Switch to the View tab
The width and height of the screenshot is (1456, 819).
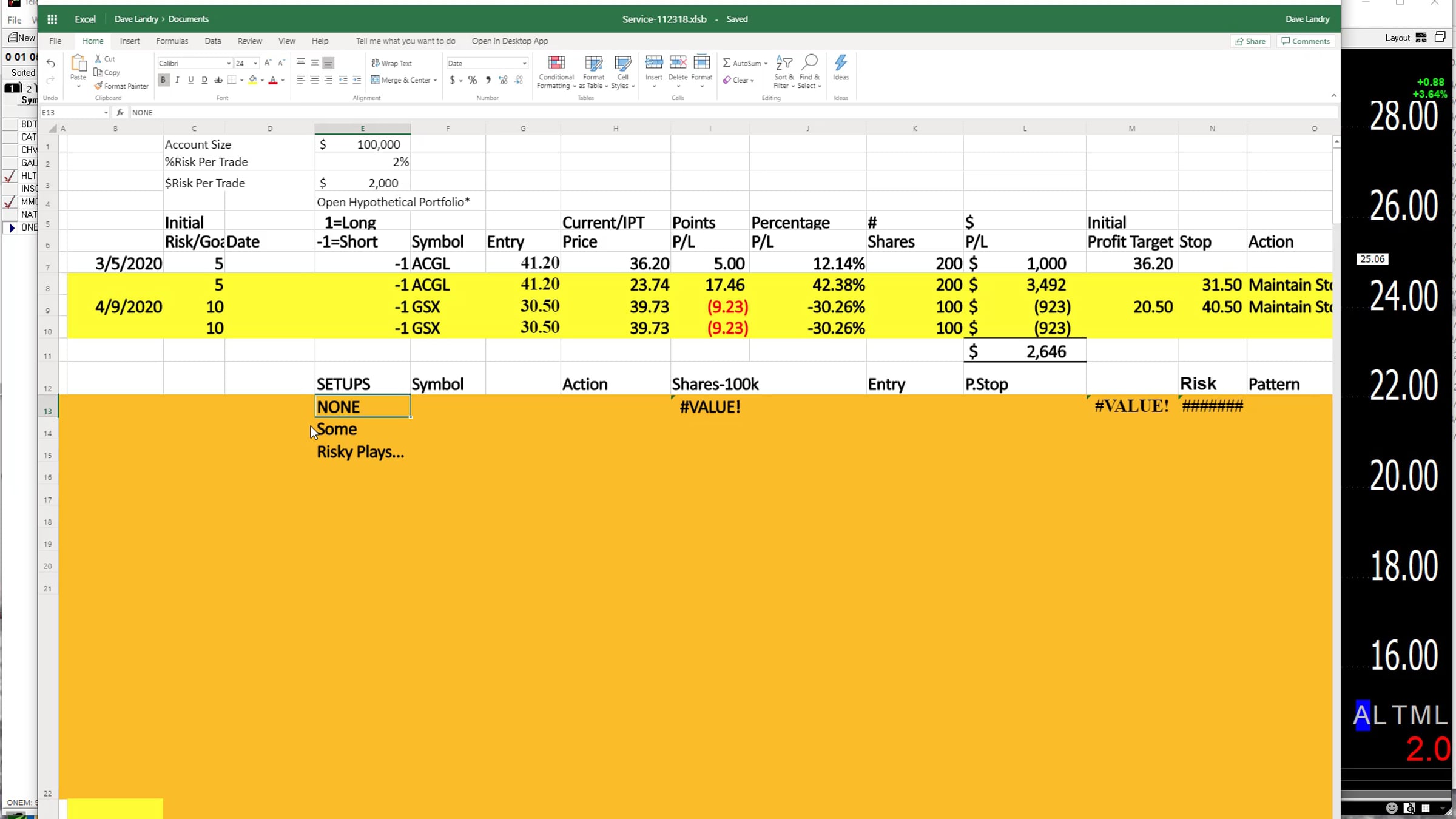(287, 41)
